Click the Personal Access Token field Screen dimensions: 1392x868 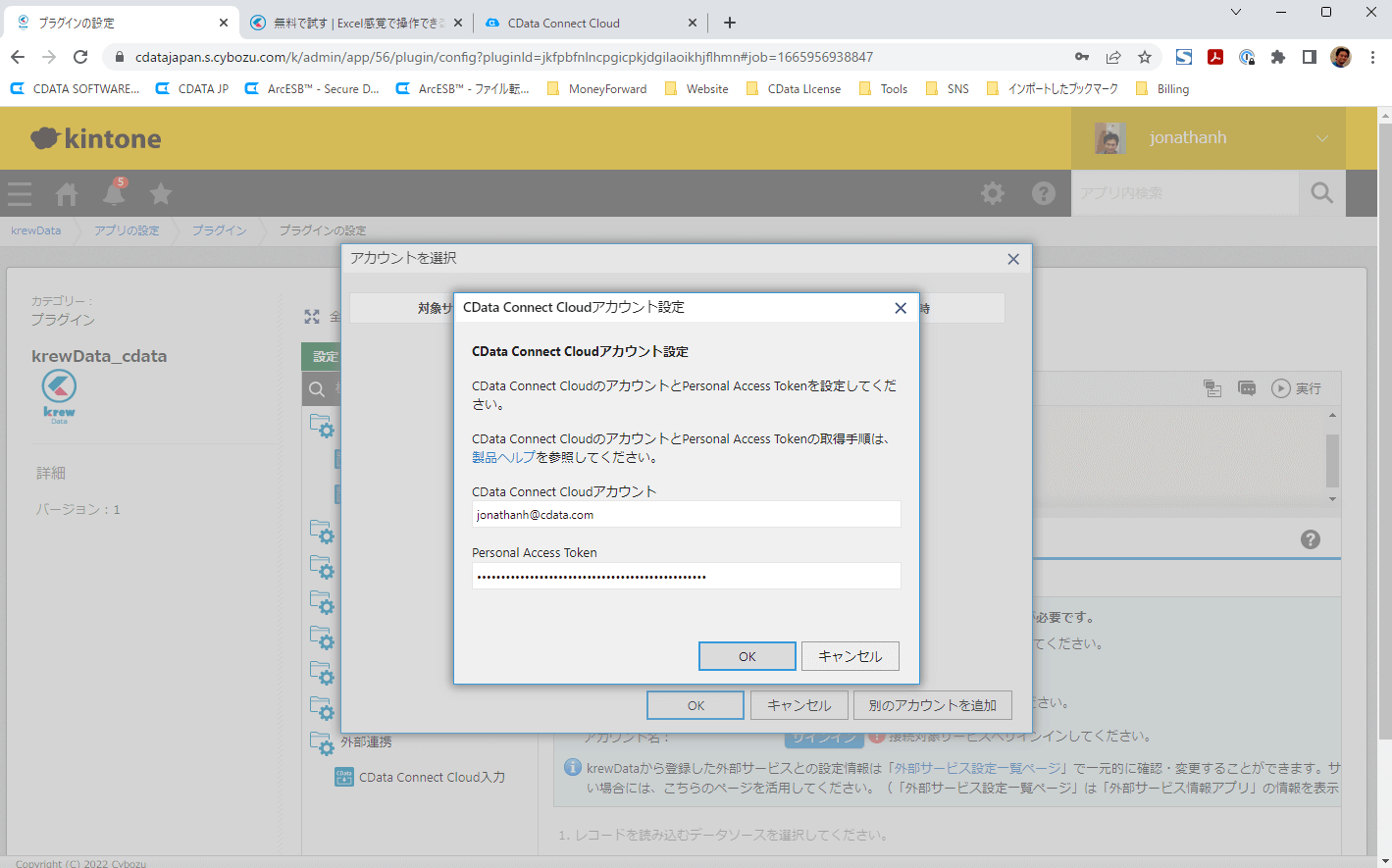tap(687, 576)
